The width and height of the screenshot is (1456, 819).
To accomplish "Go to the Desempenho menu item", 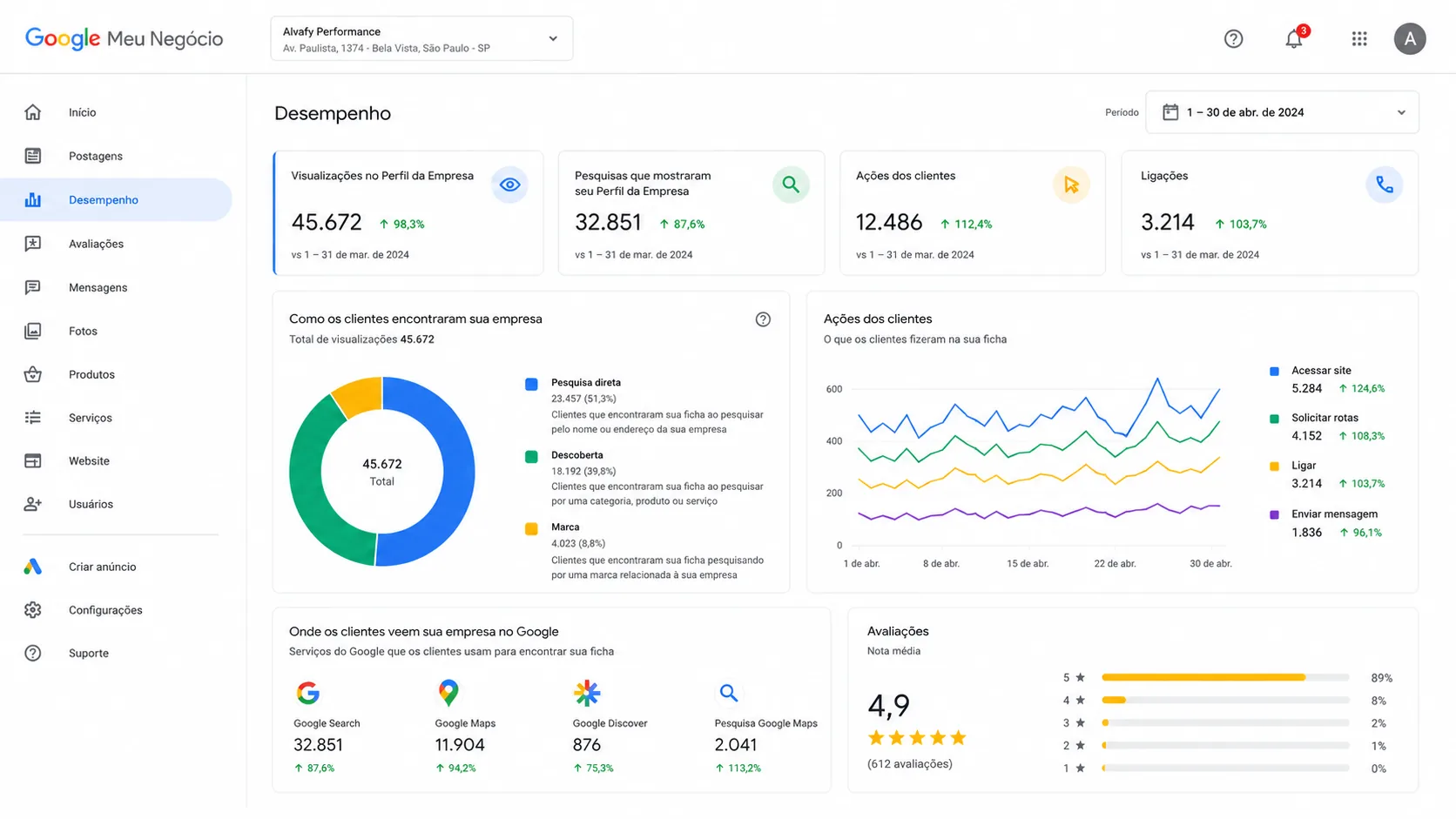I will point(117,200).
